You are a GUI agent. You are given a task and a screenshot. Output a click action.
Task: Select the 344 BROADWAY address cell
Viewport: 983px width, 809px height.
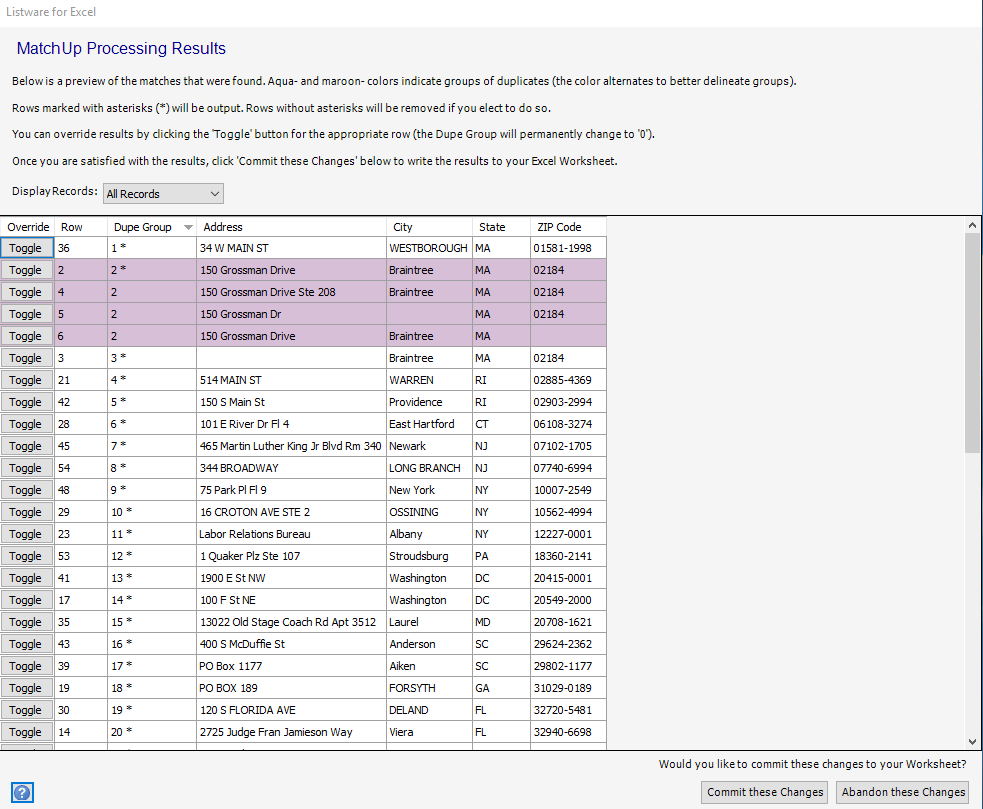[x=290, y=468]
